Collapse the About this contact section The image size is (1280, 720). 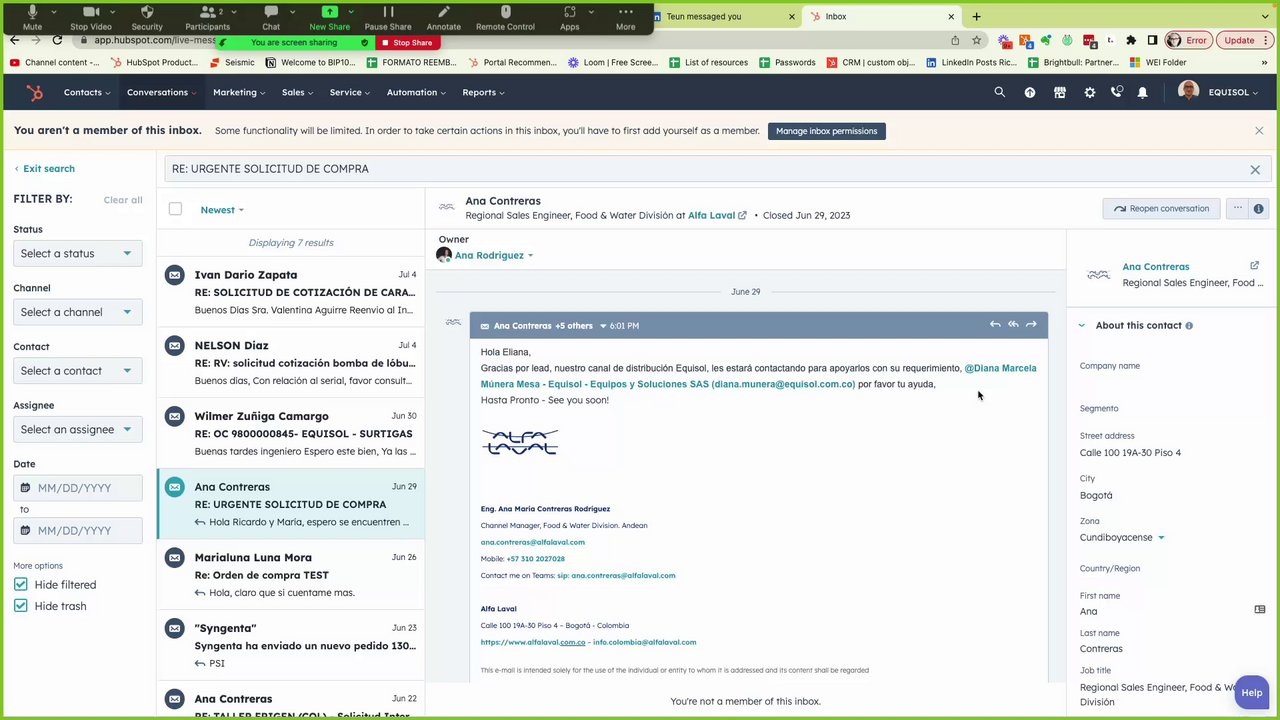point(1081,325)
